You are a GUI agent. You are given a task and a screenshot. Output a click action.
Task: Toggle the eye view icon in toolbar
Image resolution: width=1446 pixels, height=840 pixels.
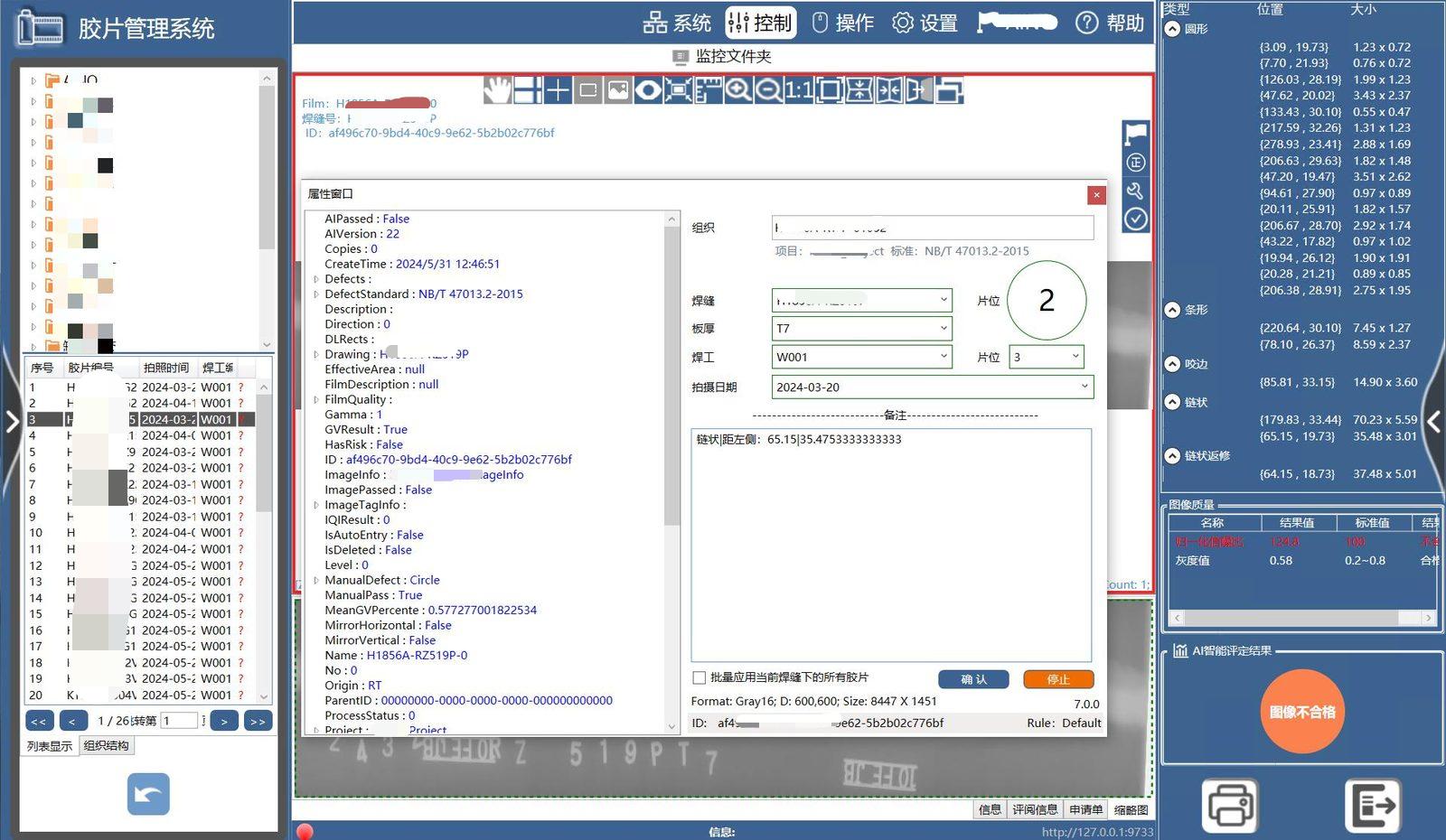(x=648, y=90)
